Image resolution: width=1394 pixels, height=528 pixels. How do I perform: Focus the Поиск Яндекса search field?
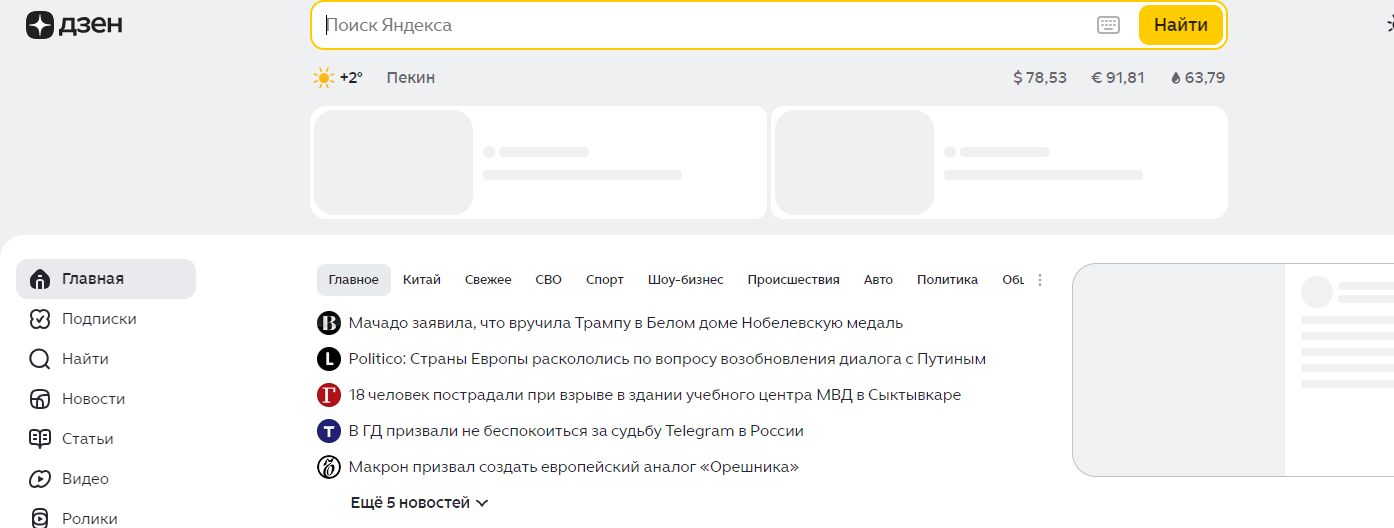coord(700,26)
